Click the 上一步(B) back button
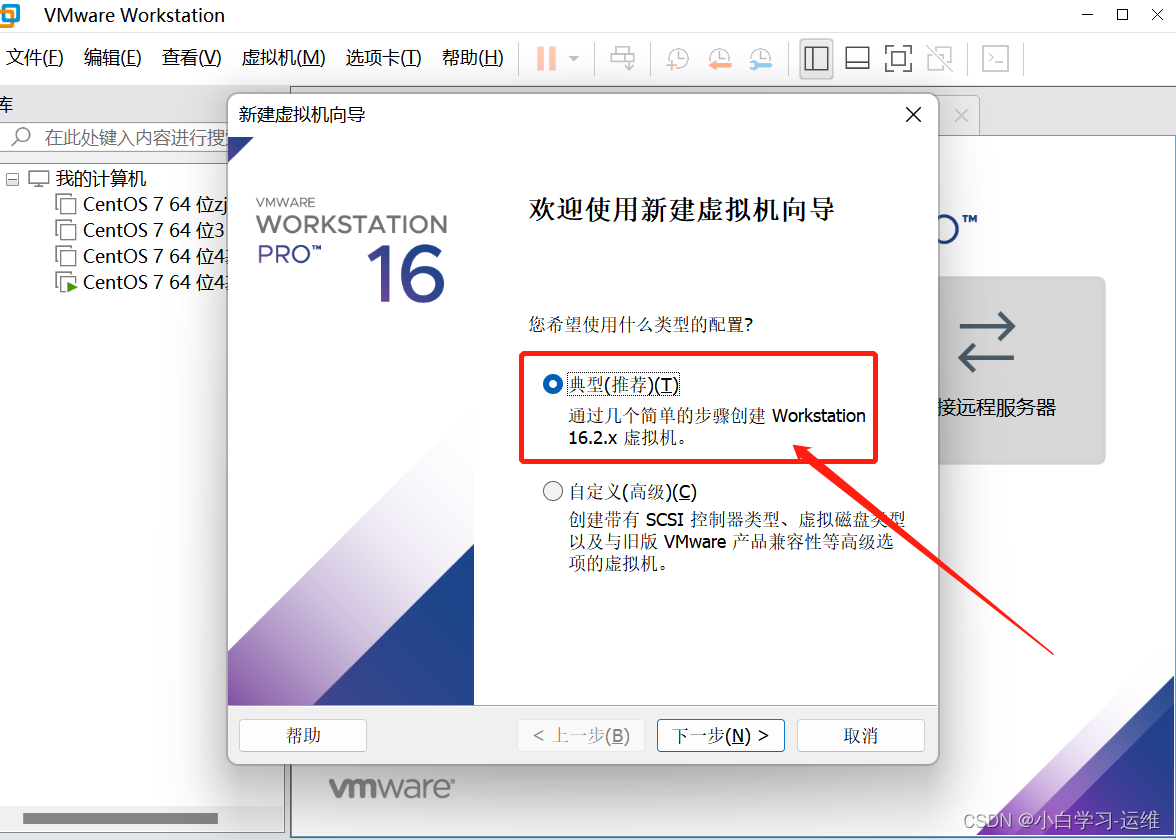This screenshot has height=840, width=1176. tap(581, 736)
